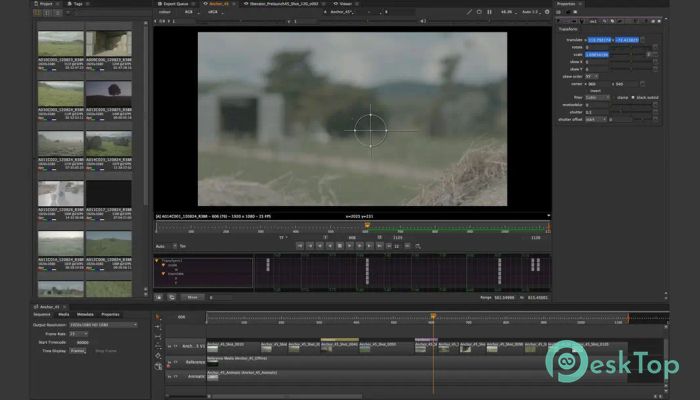Click the orange playhead marker on viewer timeline
700x400 pixels.
[367, 225]
